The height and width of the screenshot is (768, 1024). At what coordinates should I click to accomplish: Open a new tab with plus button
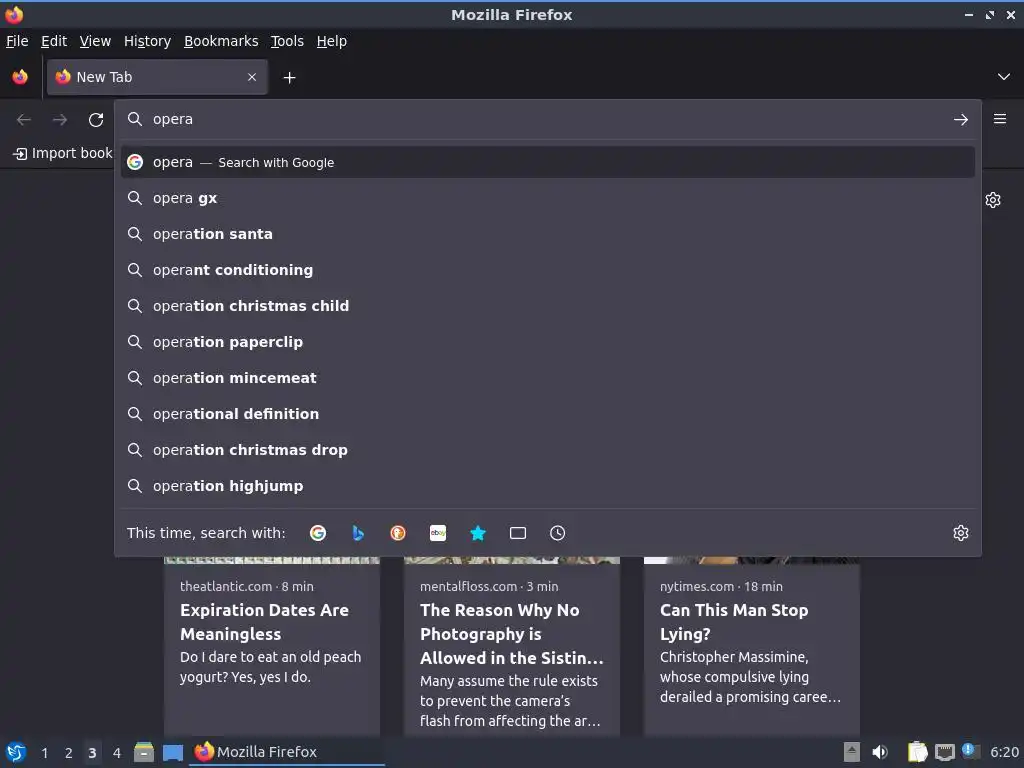(x=289, y=78)
